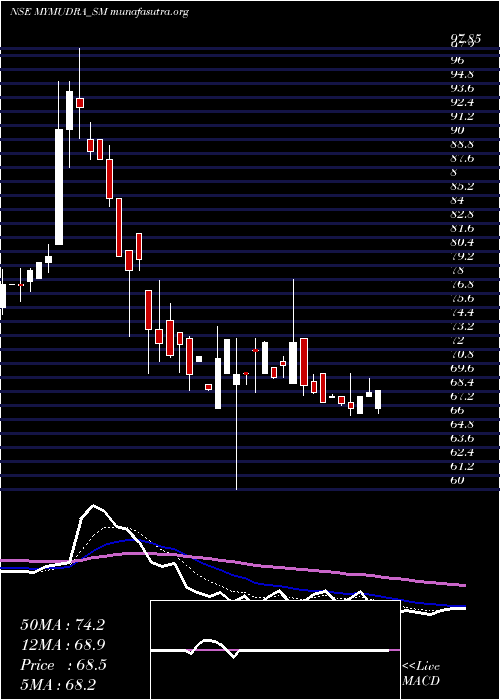Select the Price : 68.5 readout

click(x=63, y=665)
